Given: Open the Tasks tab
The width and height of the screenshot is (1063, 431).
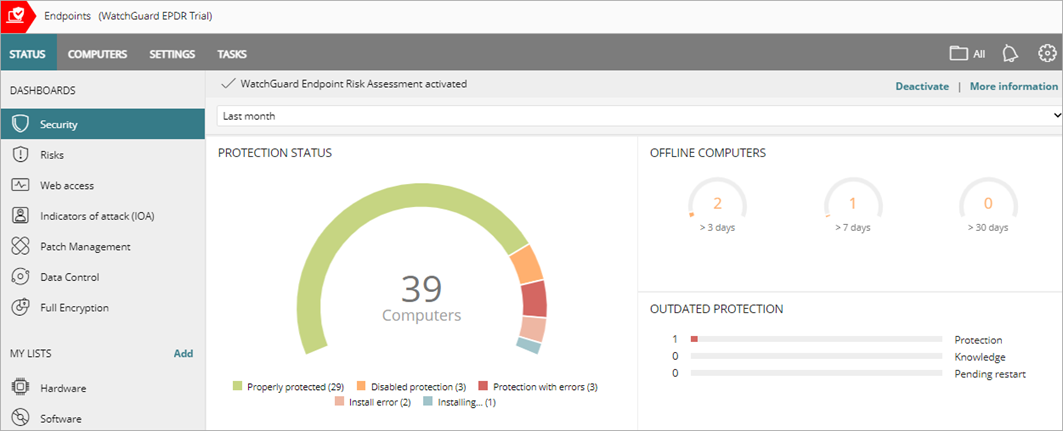Looking at the screenshot, I should click(x=232, y=54).
